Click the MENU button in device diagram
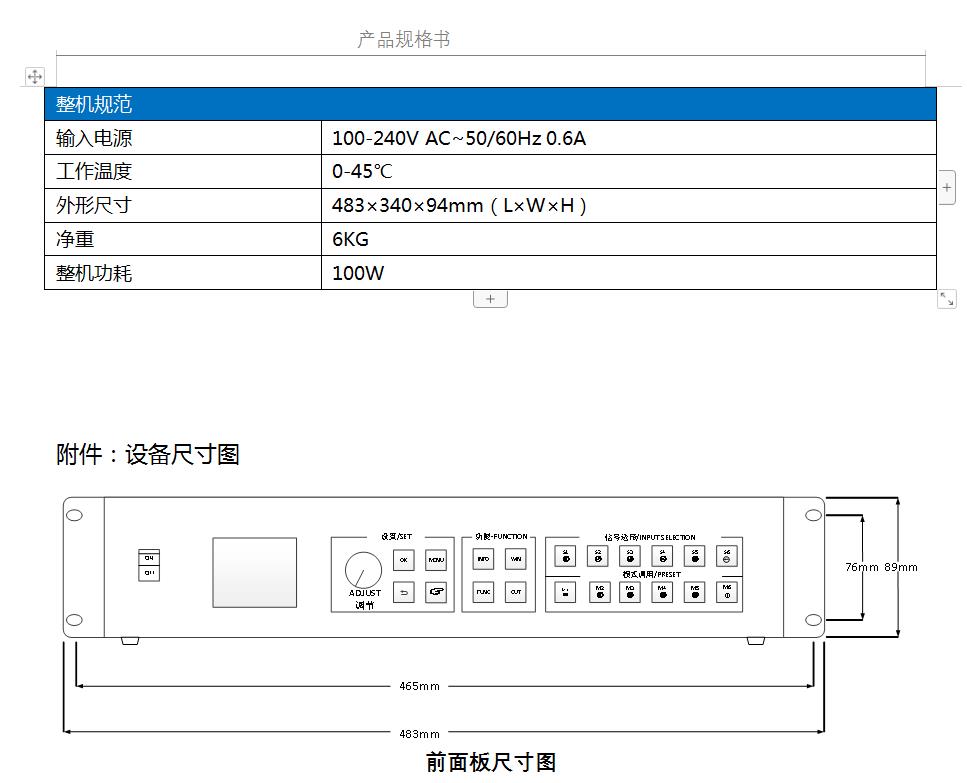The image size is (967, 783). (x=436, y=560)
